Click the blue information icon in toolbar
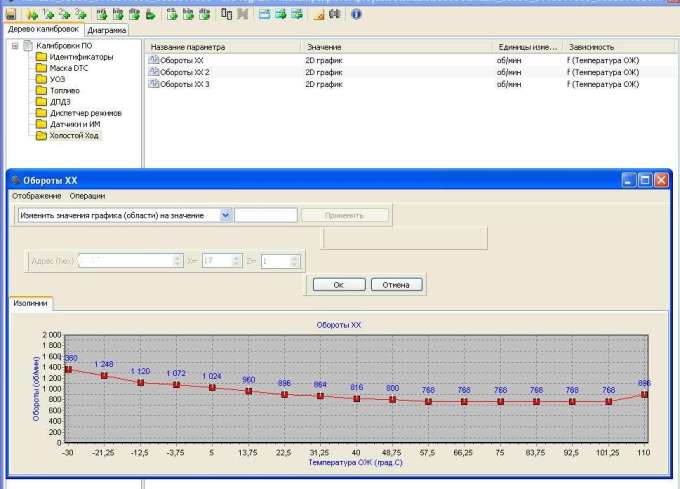 point(357,15)
